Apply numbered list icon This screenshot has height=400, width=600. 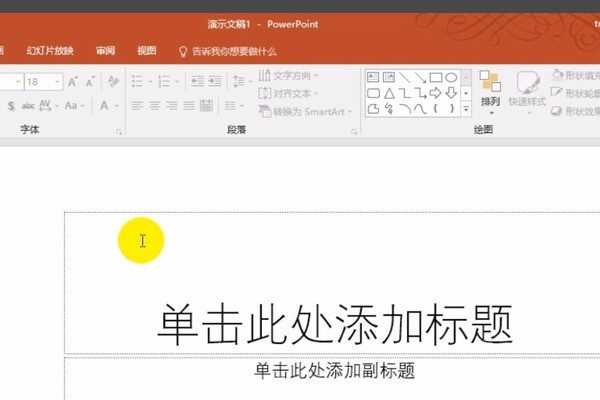pyautogui.click(x=164, y=82)
